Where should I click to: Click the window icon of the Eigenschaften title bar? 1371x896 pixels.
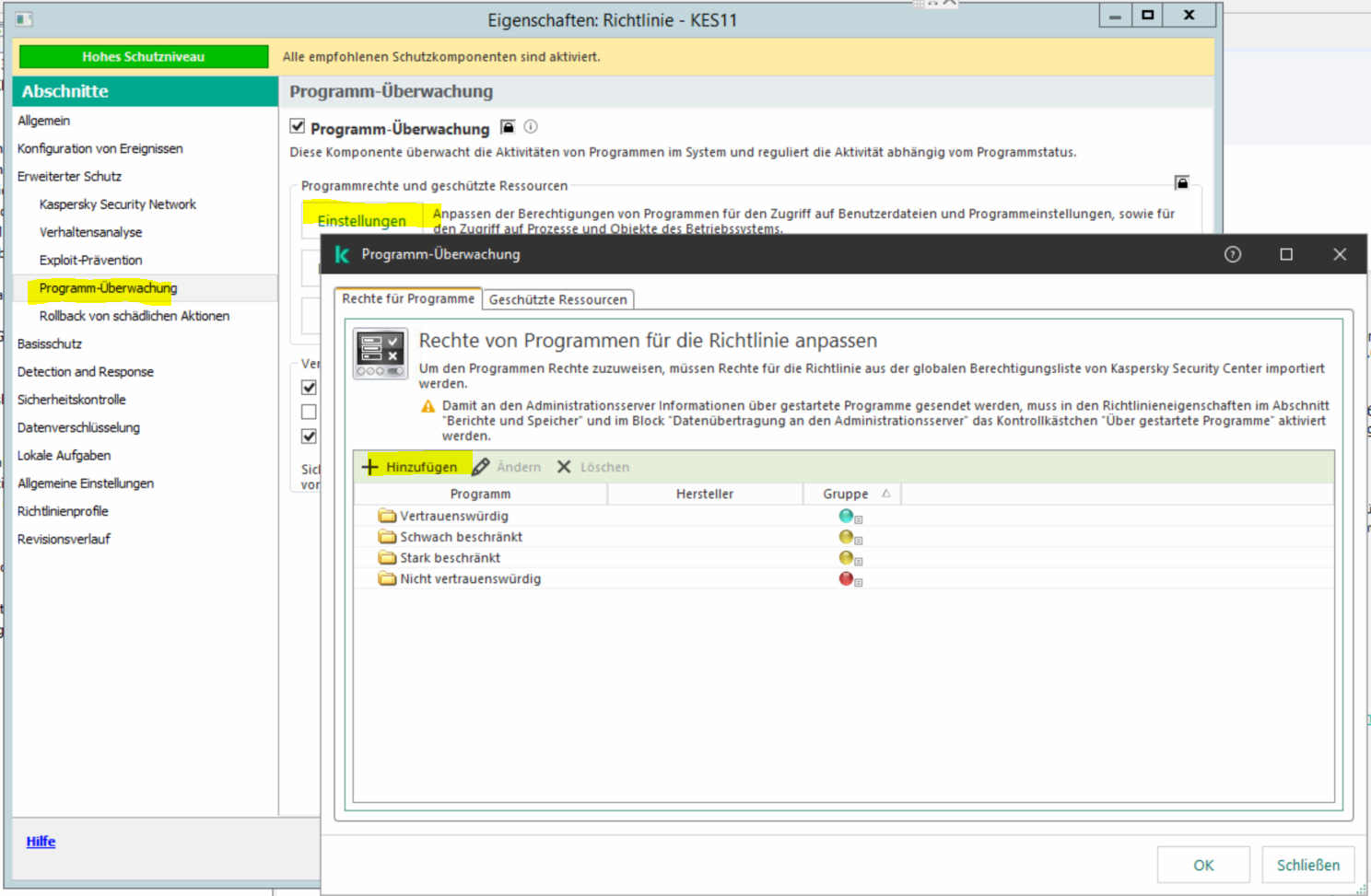click(x=24, y=19)
